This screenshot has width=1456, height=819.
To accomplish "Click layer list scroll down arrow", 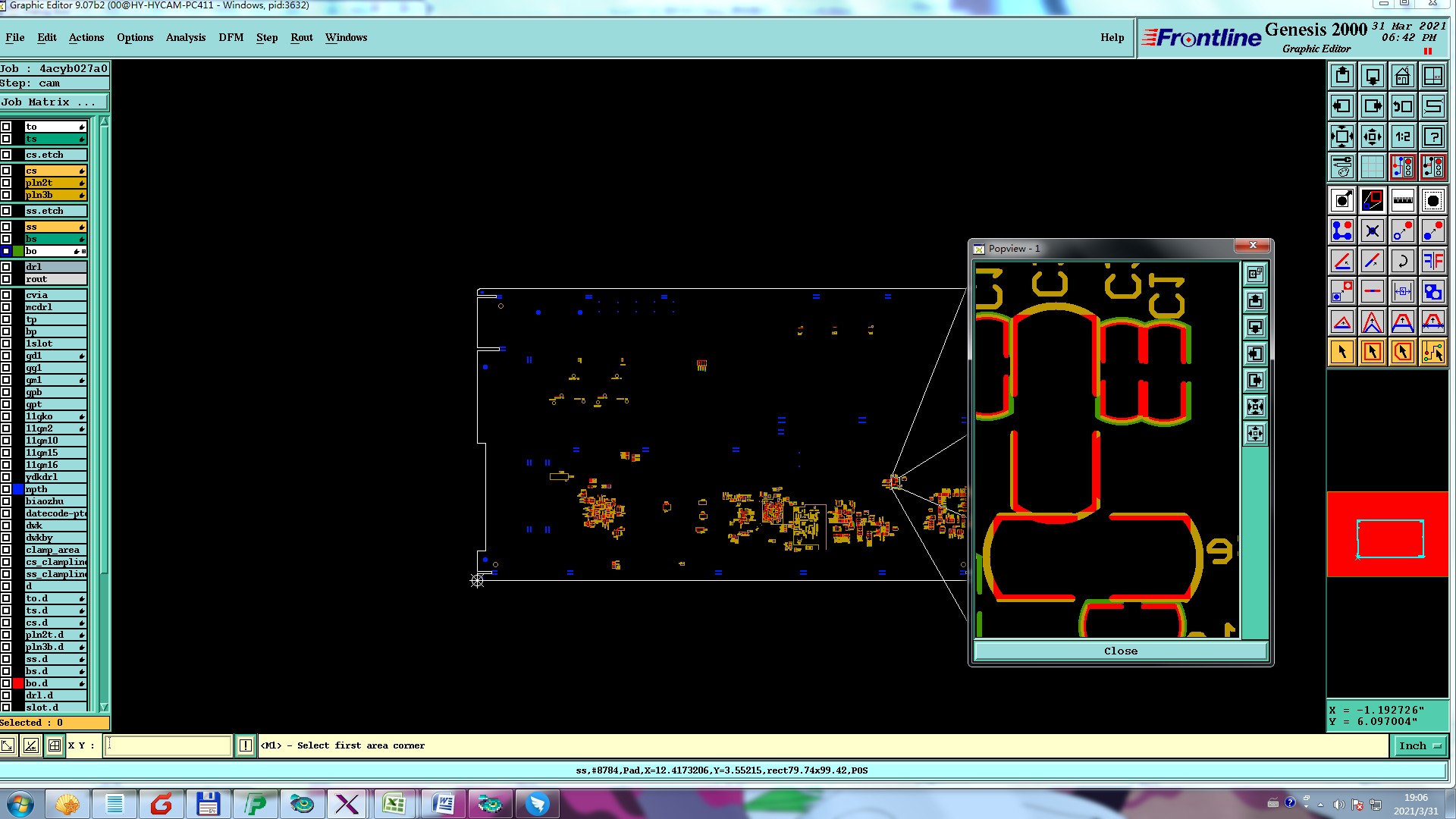I will [x=104, y=707].
